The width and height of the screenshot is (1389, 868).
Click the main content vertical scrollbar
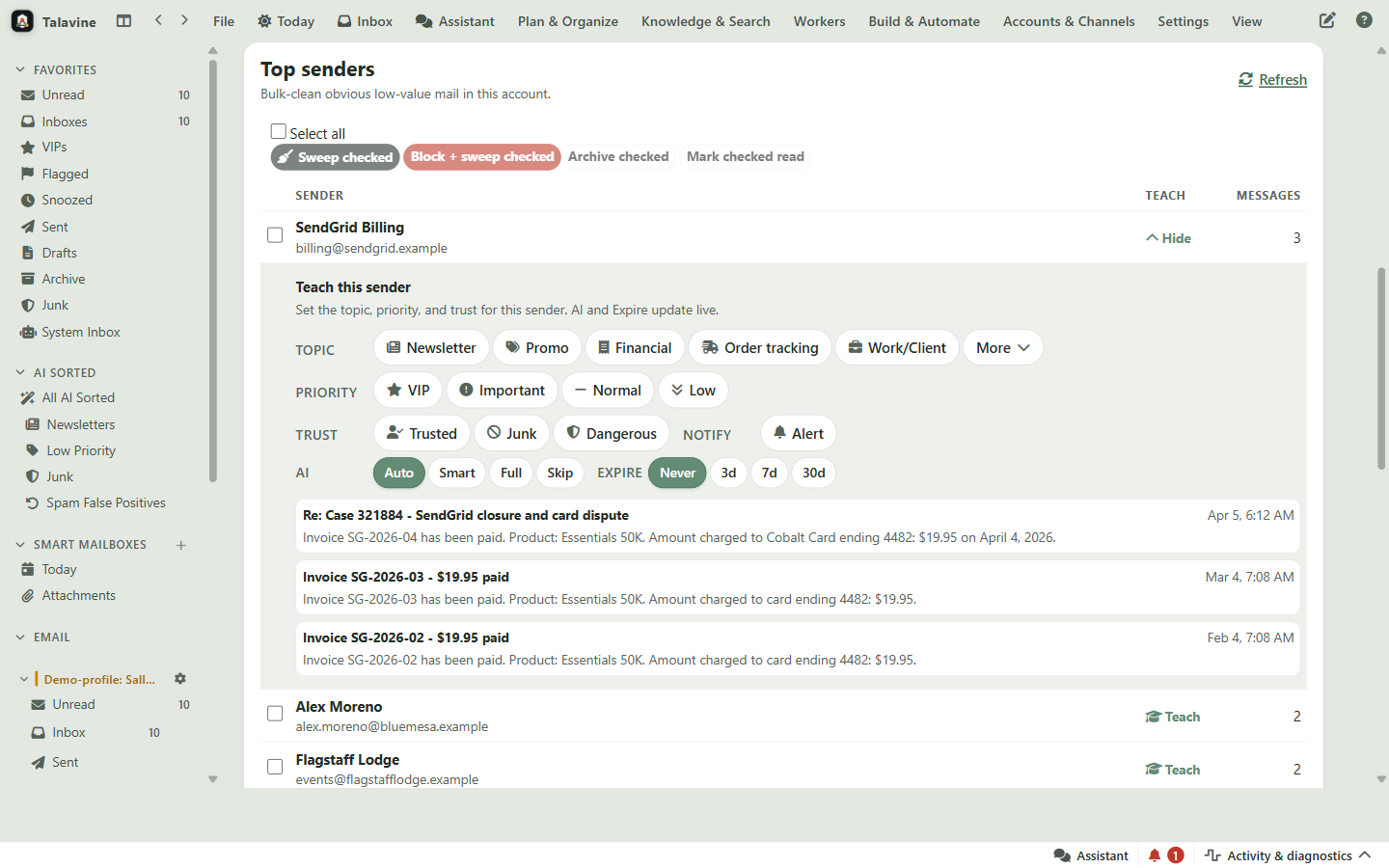(x=1381, y=368)
